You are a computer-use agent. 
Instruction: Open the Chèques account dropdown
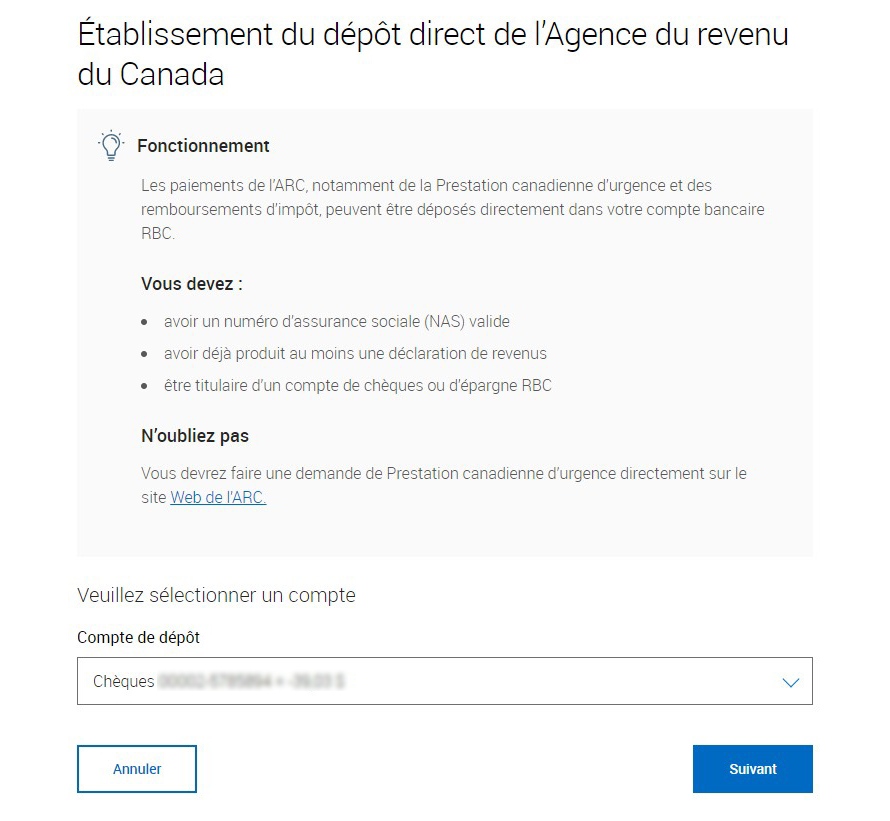click(x=444, y=681)
